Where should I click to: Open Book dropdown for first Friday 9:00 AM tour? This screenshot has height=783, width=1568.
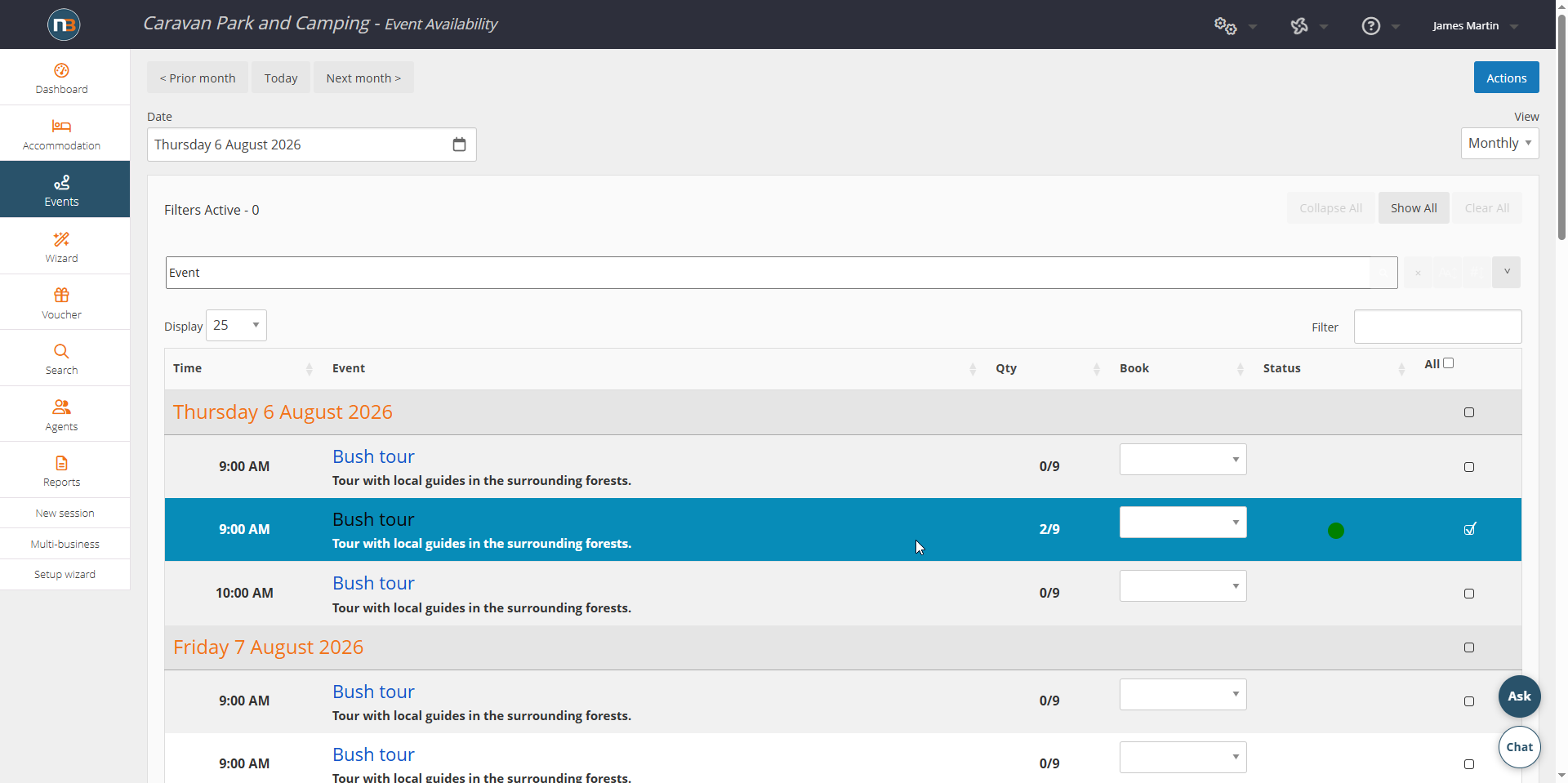(x=1183, y=695)
